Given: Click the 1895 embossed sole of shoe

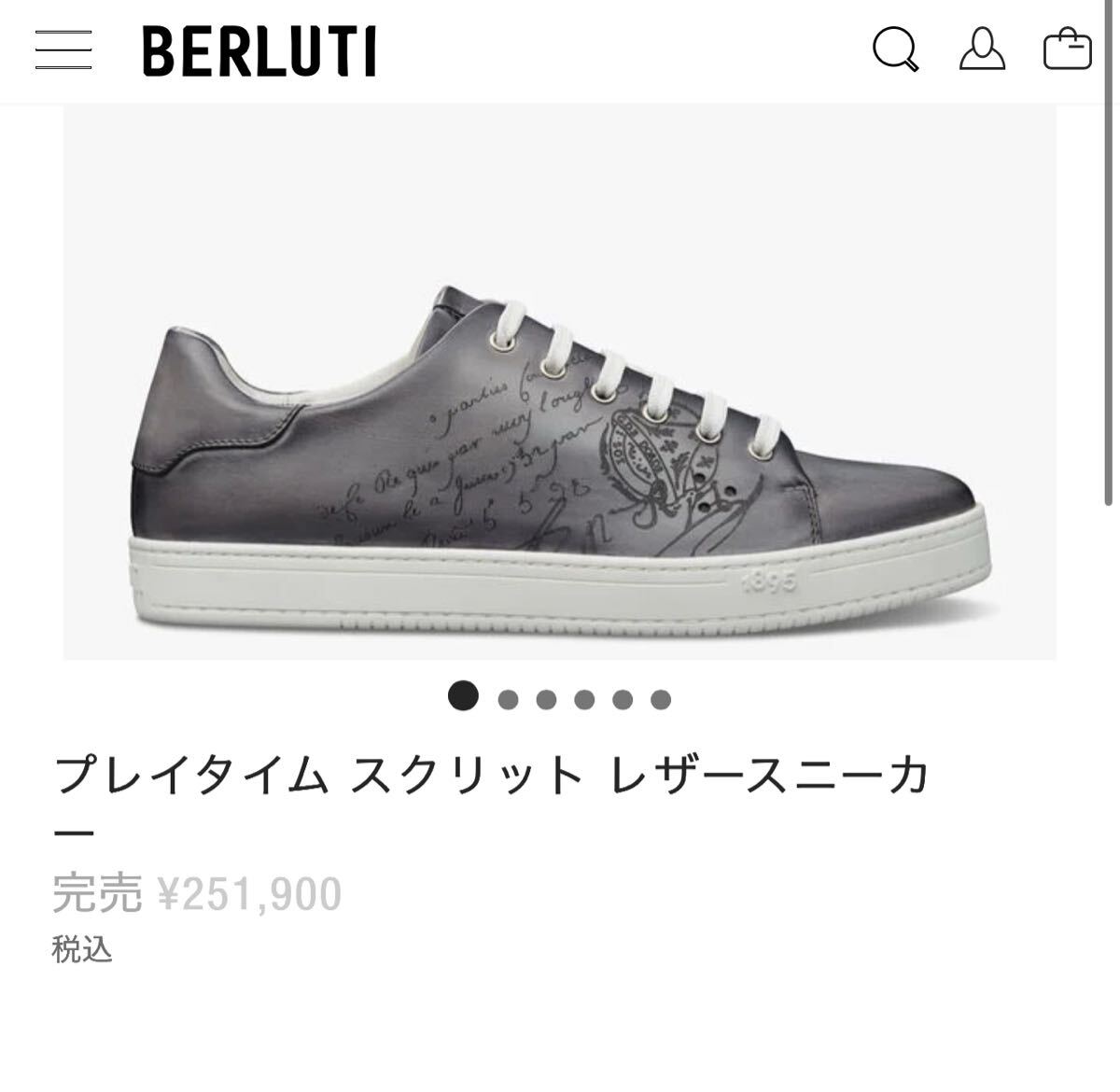Looking at the screenshot, I should 770,582.
